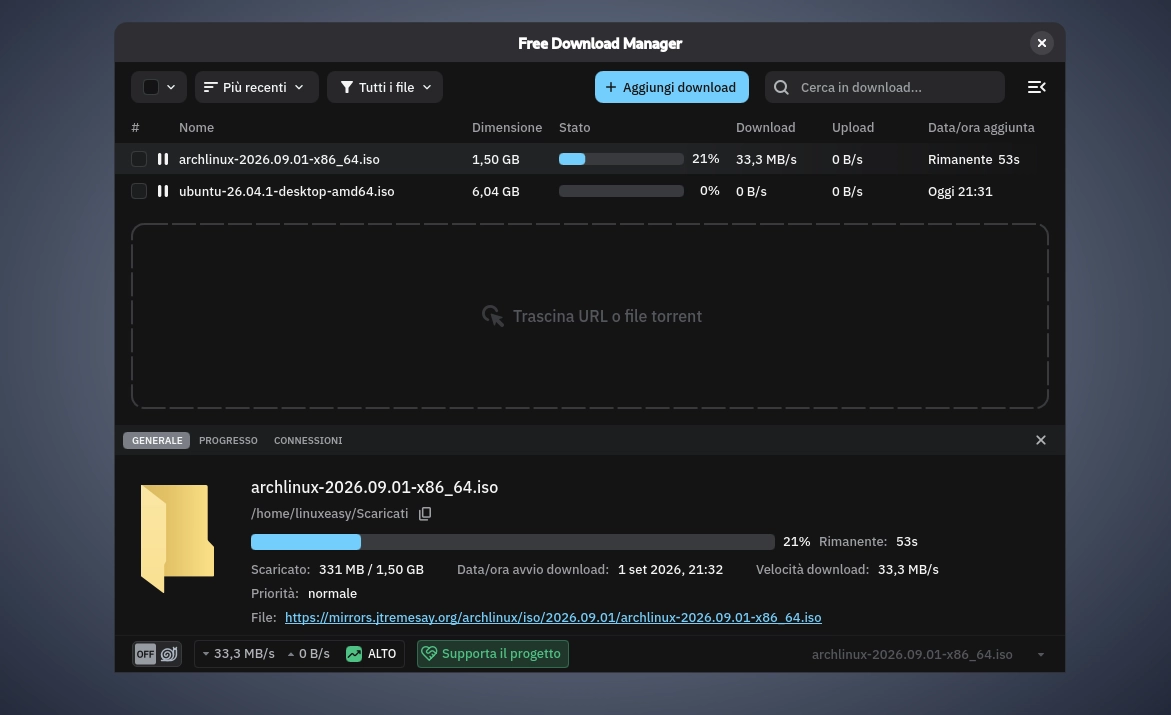Screen dimensions: 1171x715
Task: Switch to the CONNESSIONI tab
Action: click(308, 440)
